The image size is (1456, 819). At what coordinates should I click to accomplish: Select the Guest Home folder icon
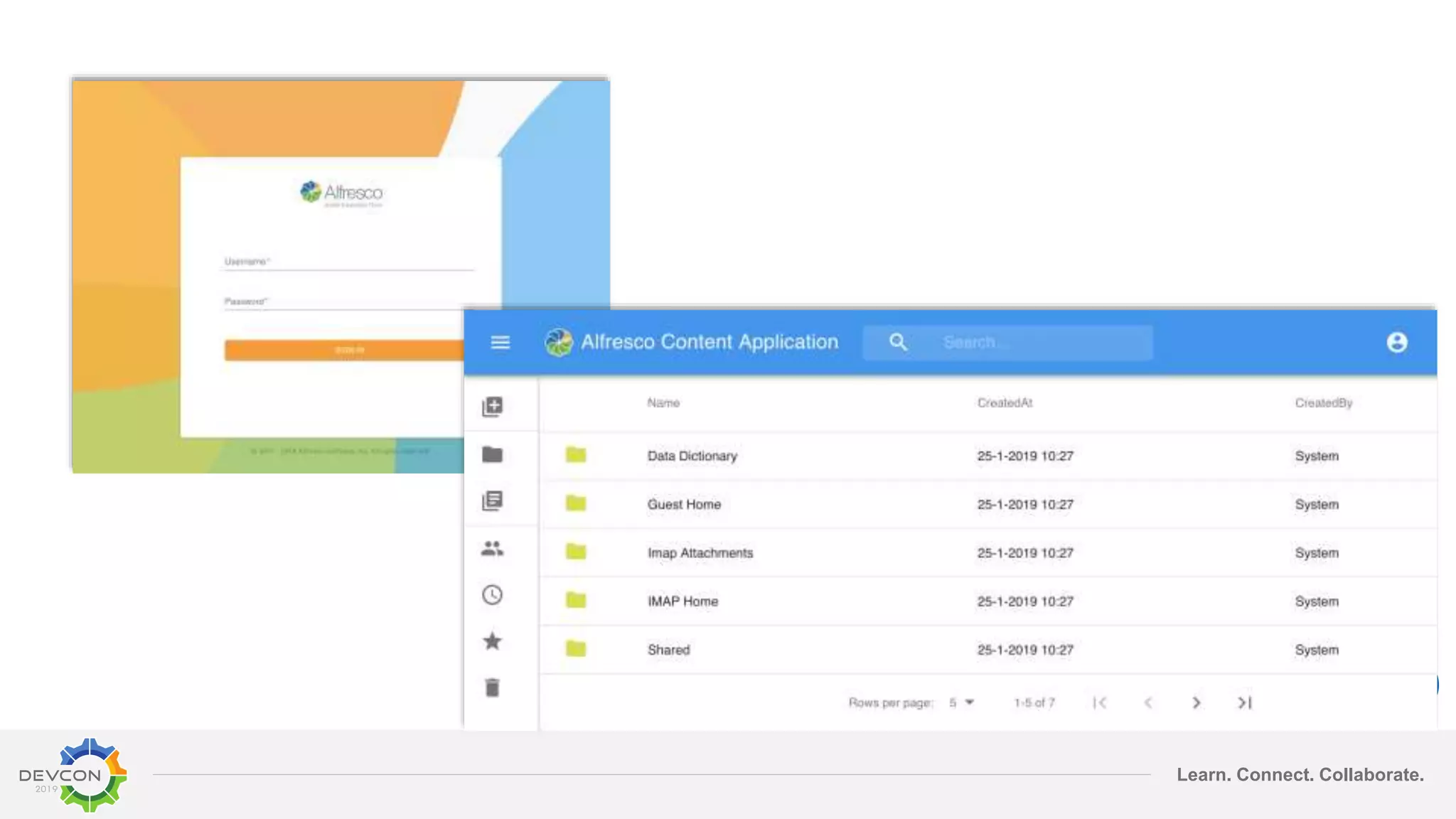pyautogui.click(x=576, y=503)
